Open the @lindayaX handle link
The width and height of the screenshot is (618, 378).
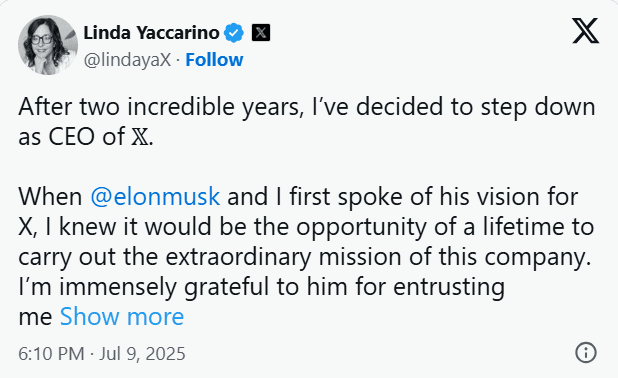(x=127, y=60)
